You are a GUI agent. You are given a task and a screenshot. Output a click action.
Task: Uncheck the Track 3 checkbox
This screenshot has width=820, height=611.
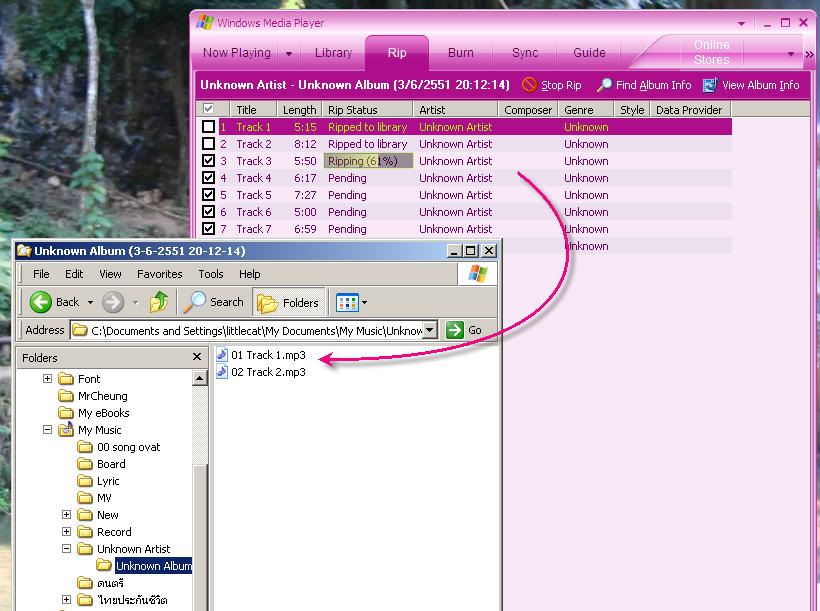coord(208,161)
